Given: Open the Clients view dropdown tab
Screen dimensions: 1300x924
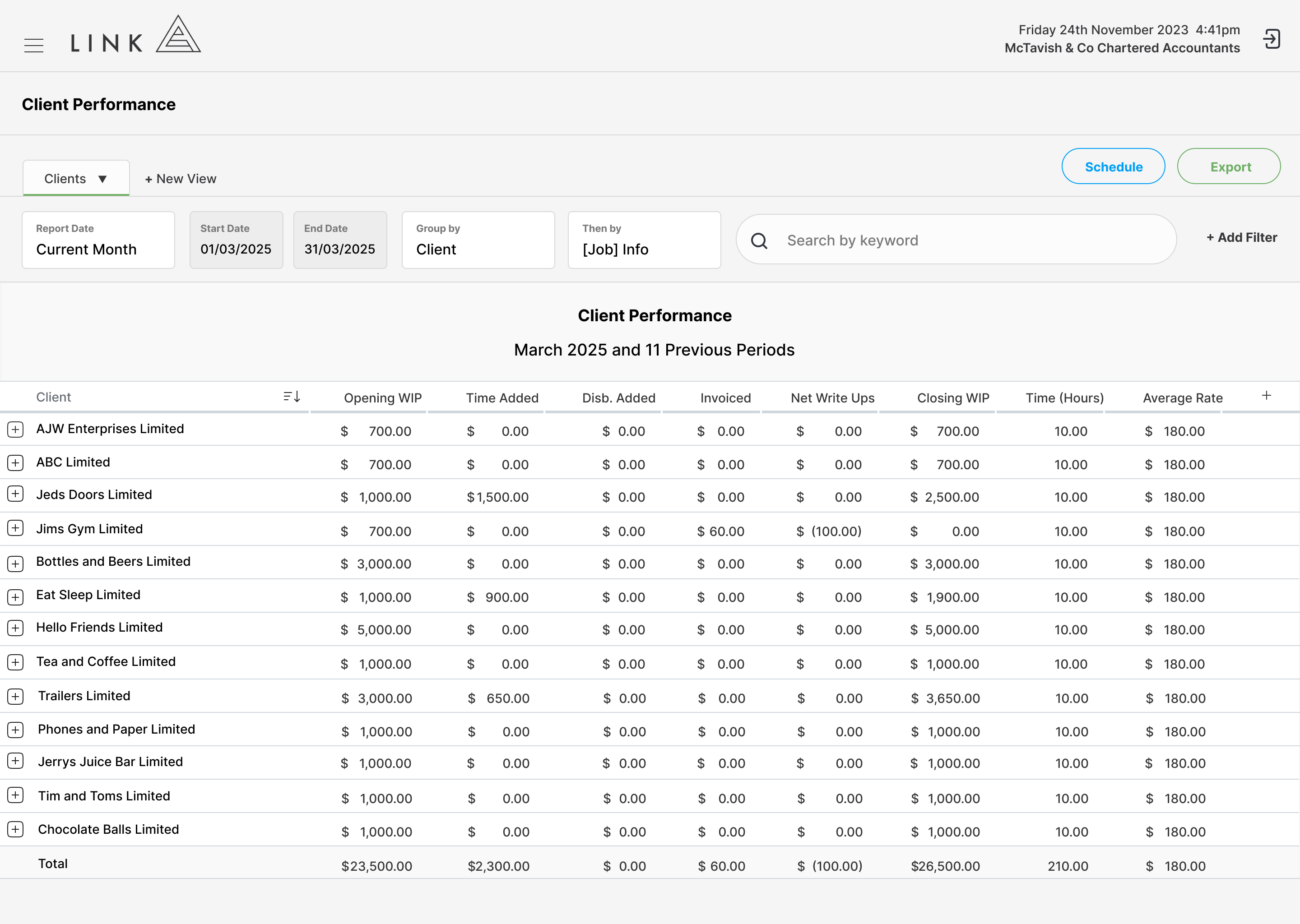Looking at the screenshot, I should 76,179.
